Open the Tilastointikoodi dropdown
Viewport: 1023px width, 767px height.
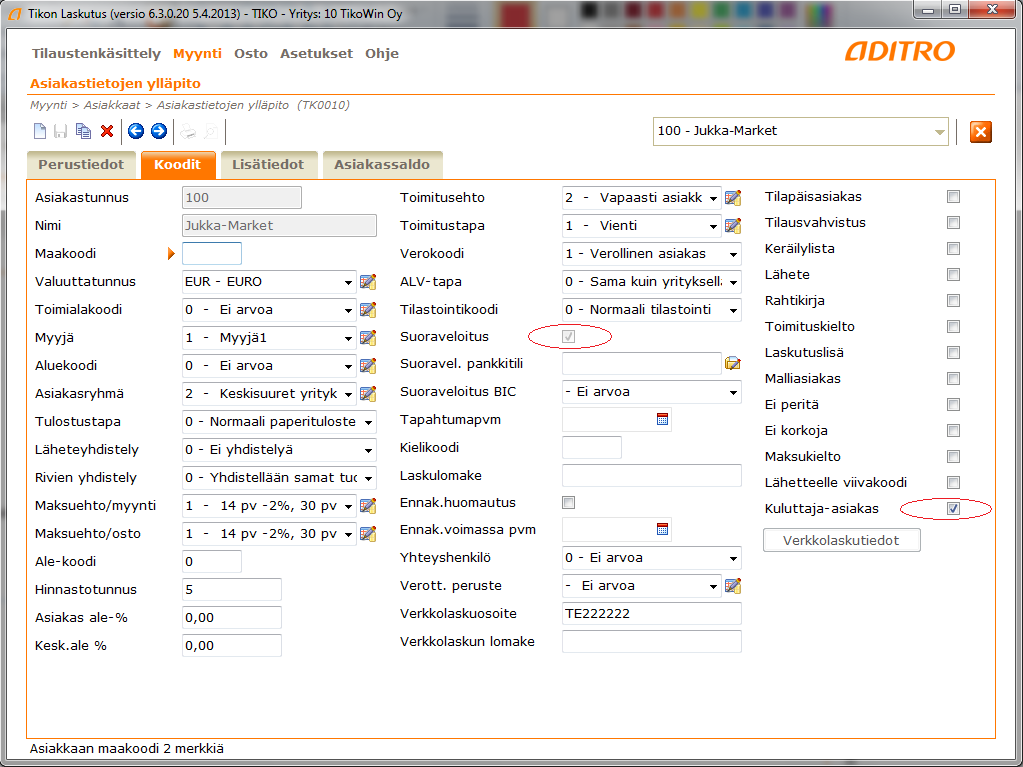(652, 310)
